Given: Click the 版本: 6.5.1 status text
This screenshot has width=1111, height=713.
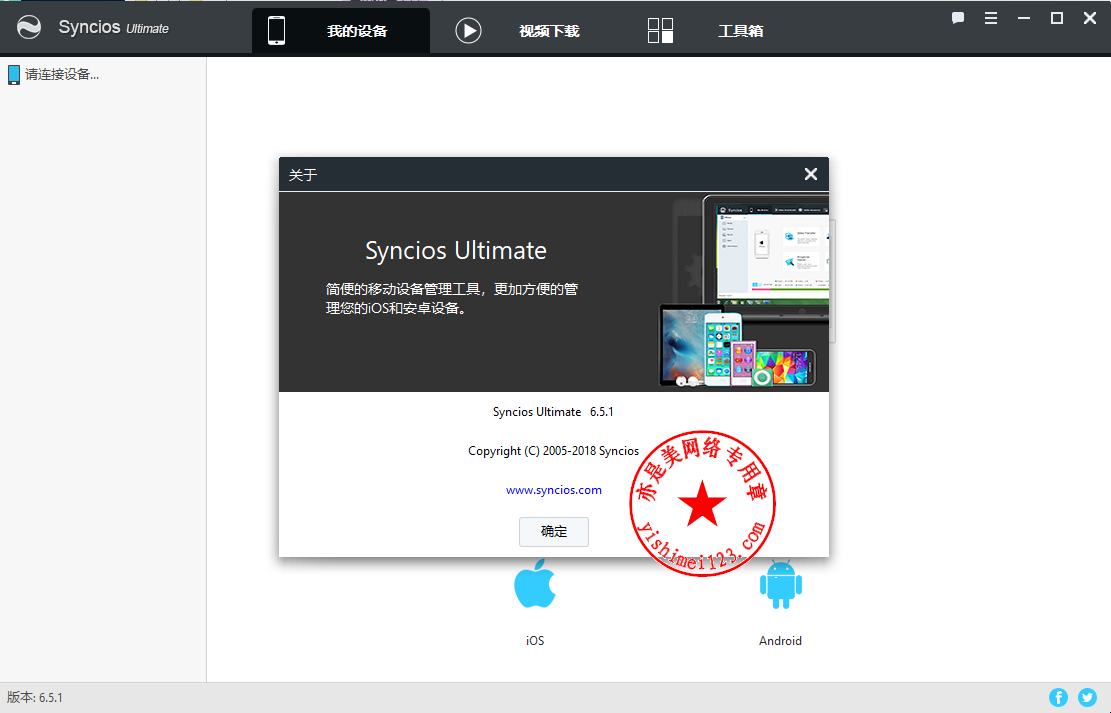Looking at the screenshot, I should coord(35,697).
